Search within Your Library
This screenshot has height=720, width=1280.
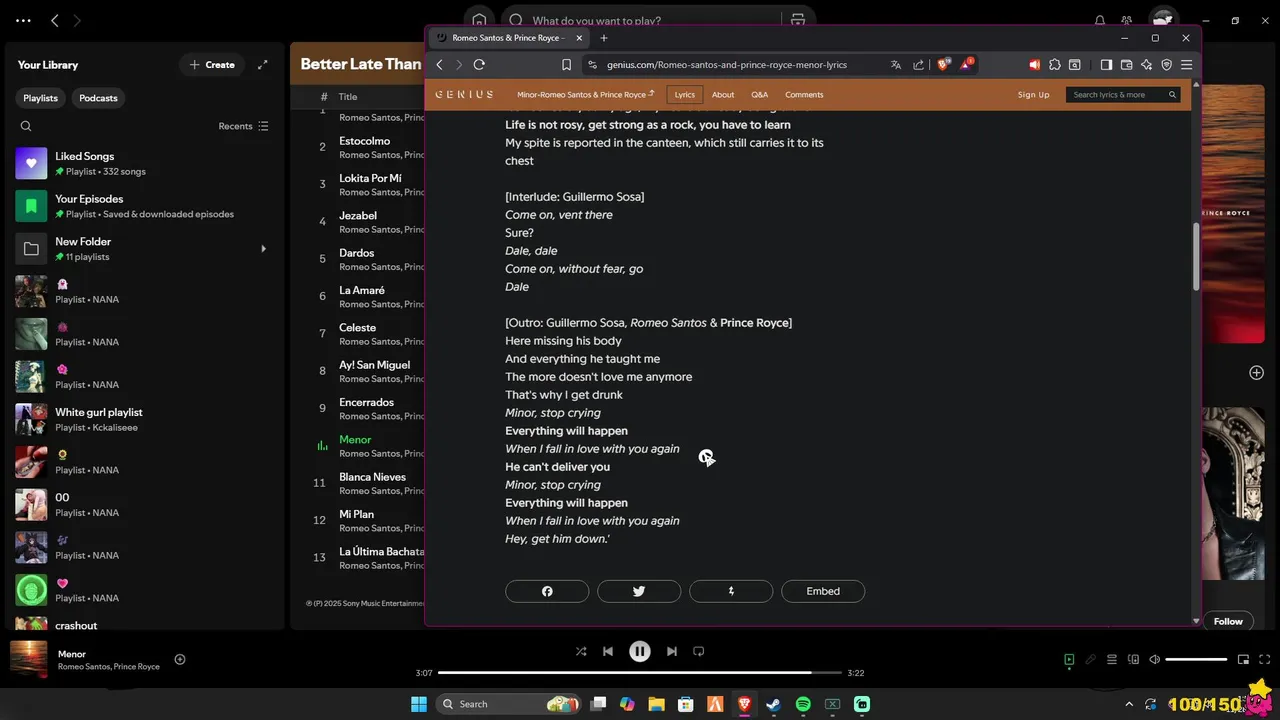click(26, 126)
